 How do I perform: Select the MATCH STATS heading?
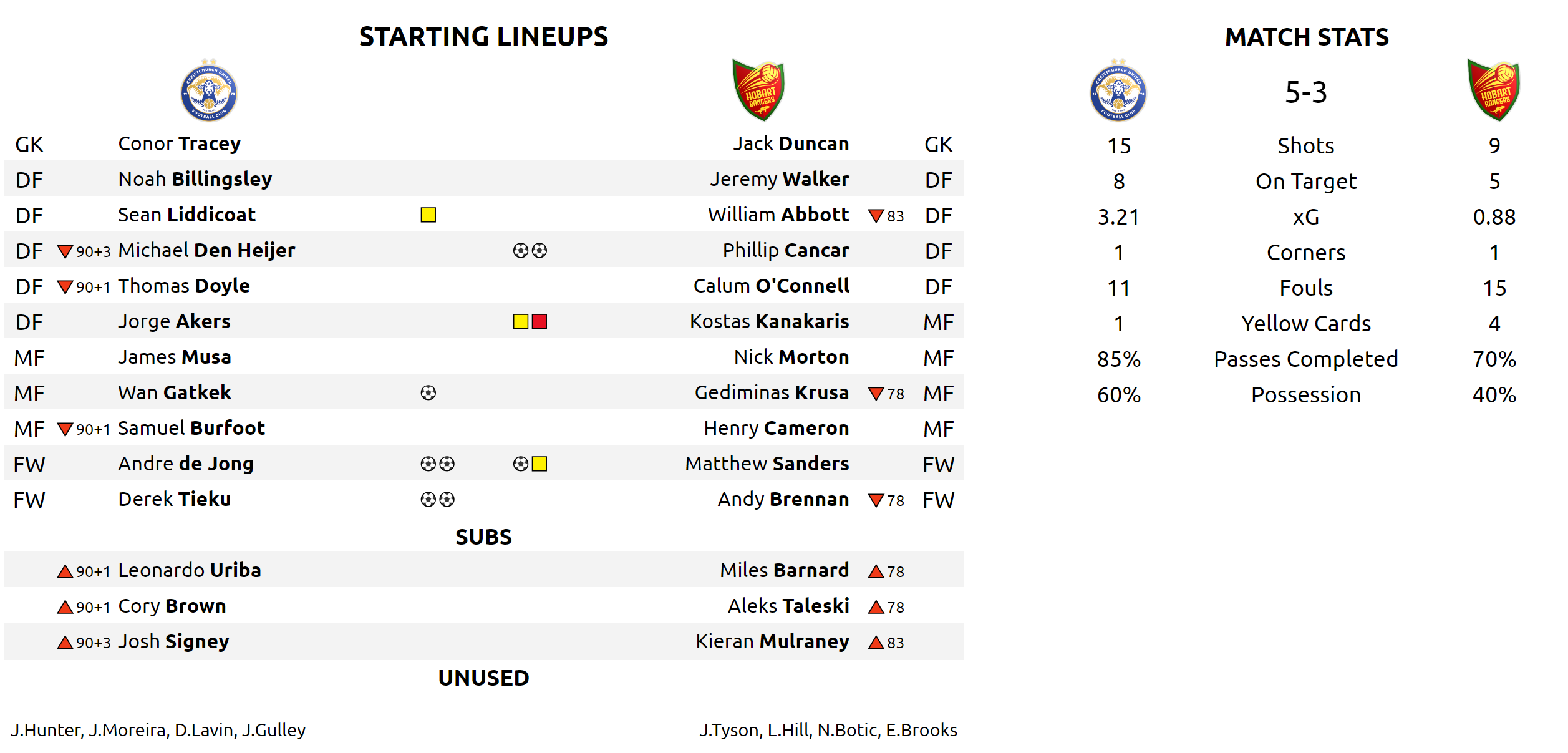pos(1307,37)
